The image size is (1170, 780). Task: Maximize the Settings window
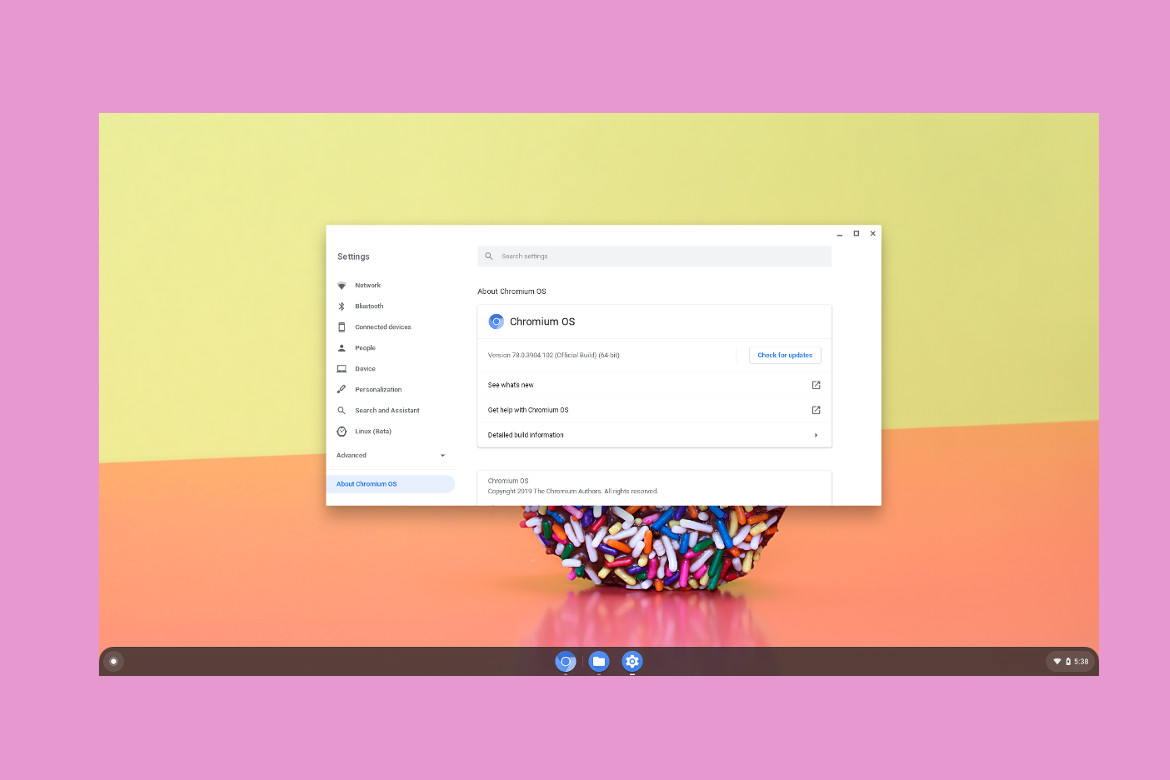856,234
